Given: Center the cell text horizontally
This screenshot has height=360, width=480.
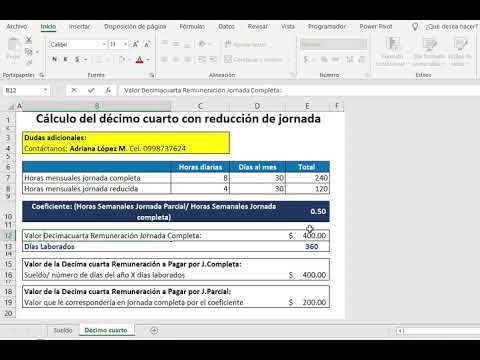Looking at the screenshot, I should click(176, 60).
